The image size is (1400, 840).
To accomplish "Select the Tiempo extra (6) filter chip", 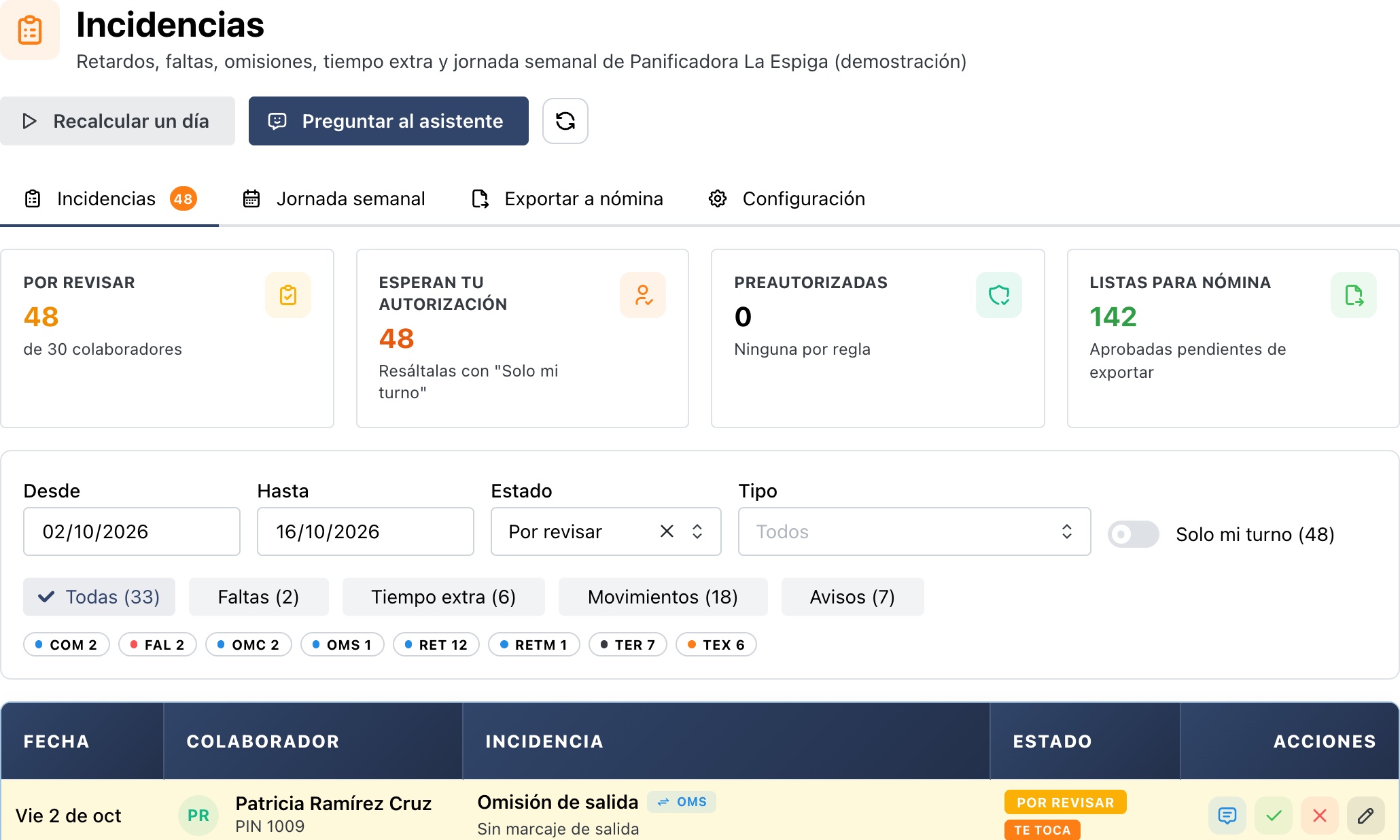I will (x=444, y=597).
